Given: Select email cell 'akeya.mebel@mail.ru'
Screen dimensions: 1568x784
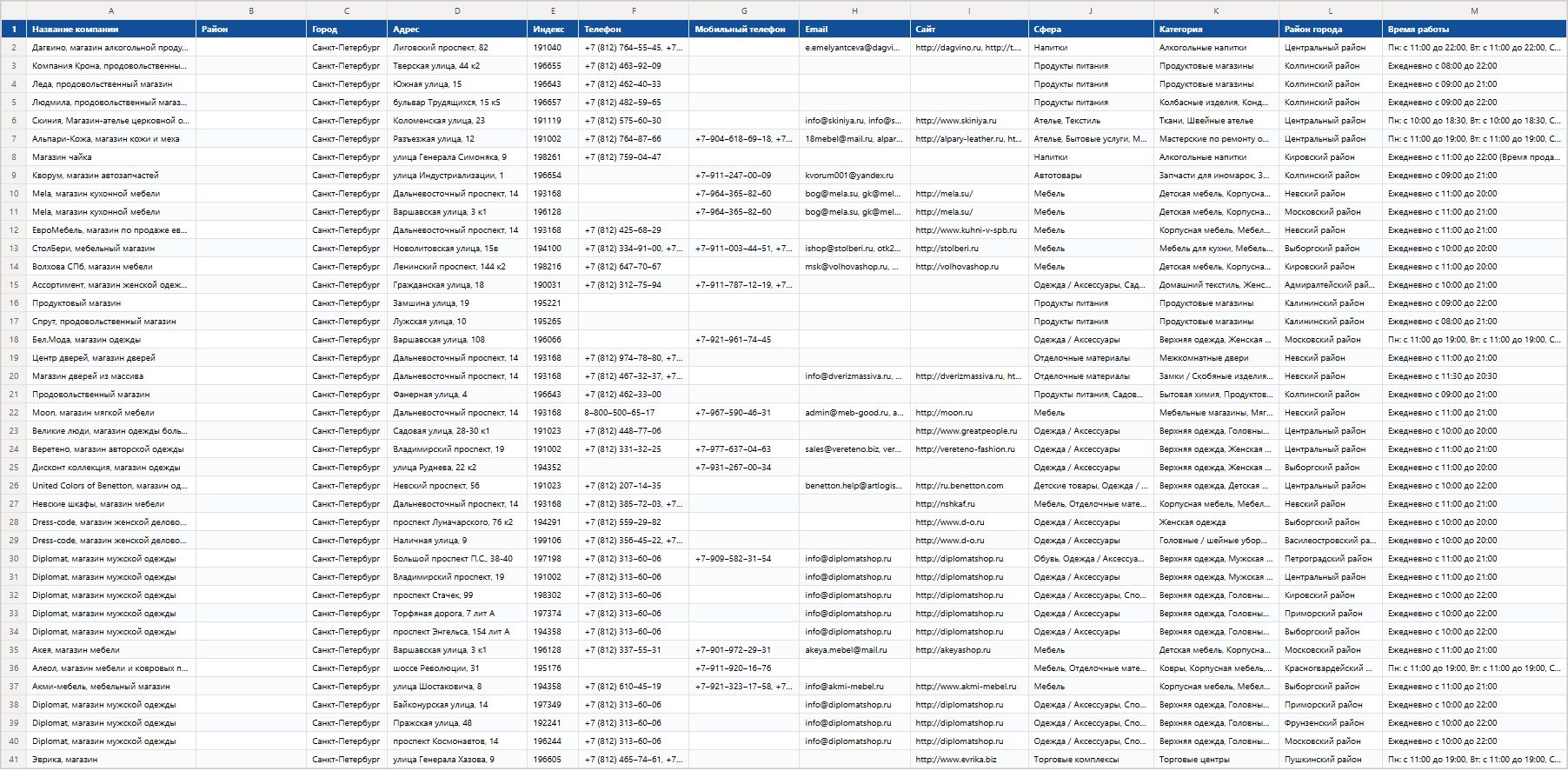Looking at the screenshot, I should click(x=854, y=650).
